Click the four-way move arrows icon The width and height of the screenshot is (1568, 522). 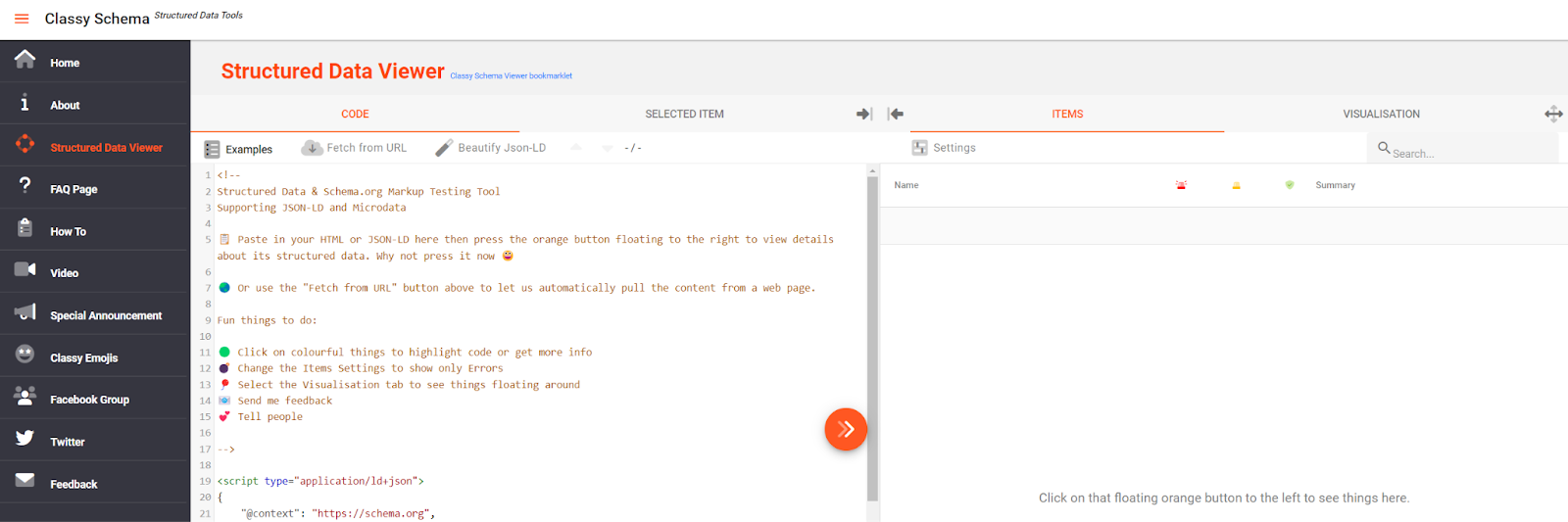[x=1553, y=115]
